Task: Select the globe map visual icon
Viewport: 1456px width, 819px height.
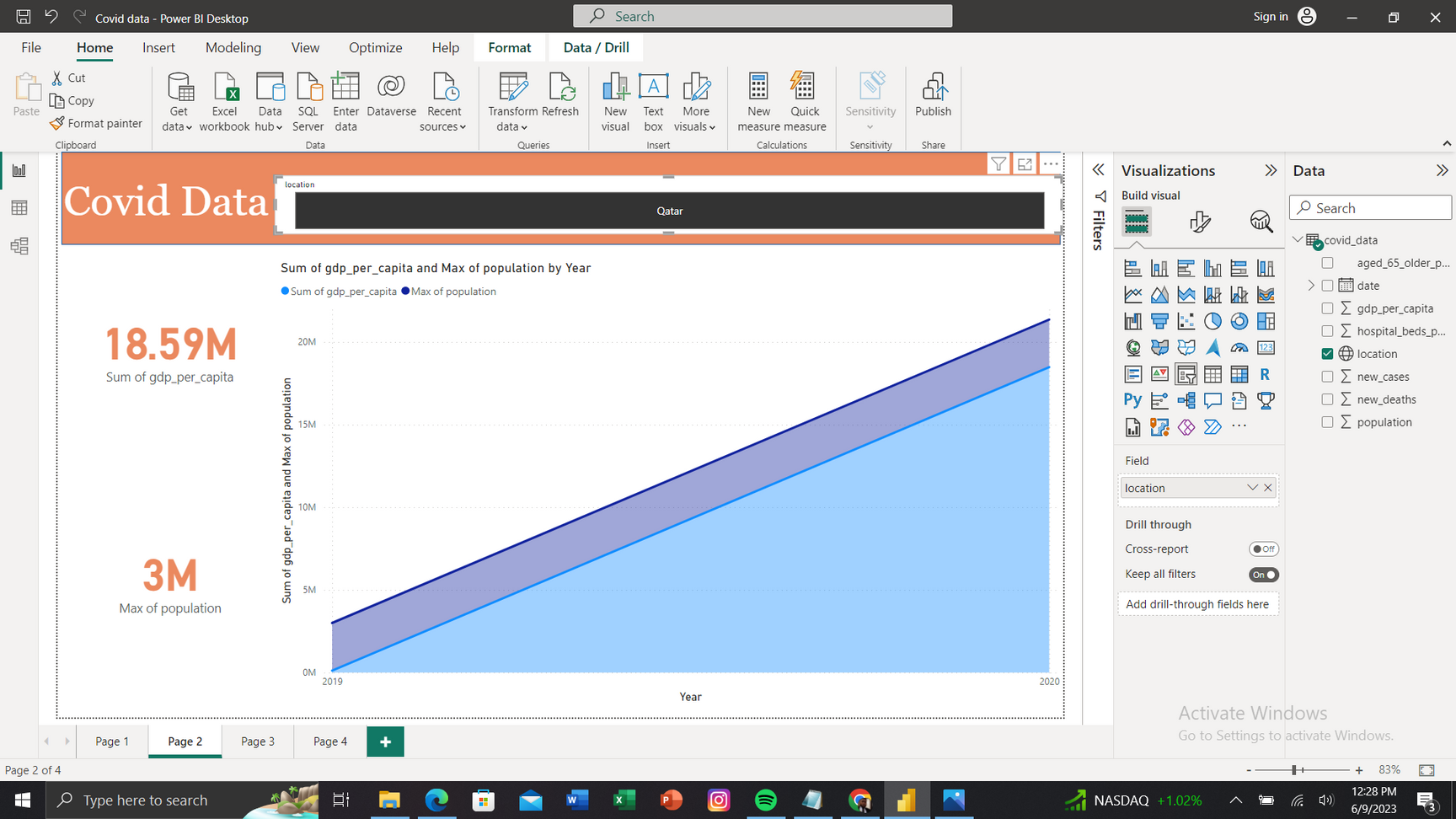Action: 1132,347
